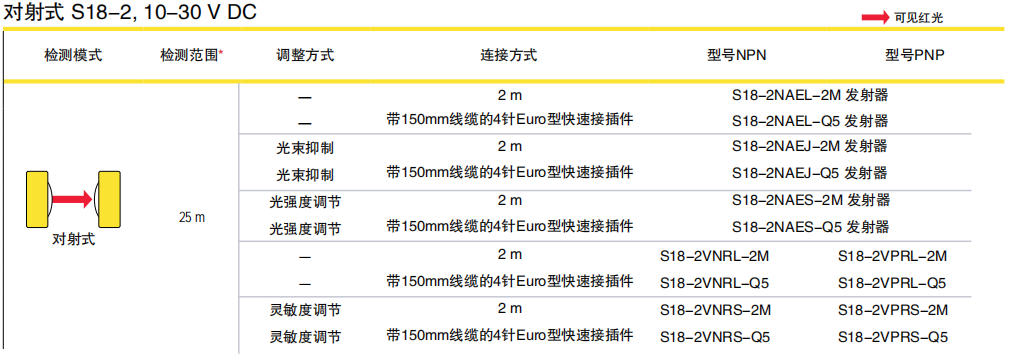Click the 25 m detection range value
This screenshot has height=360, width=1009.
click(x=192, y=217)
